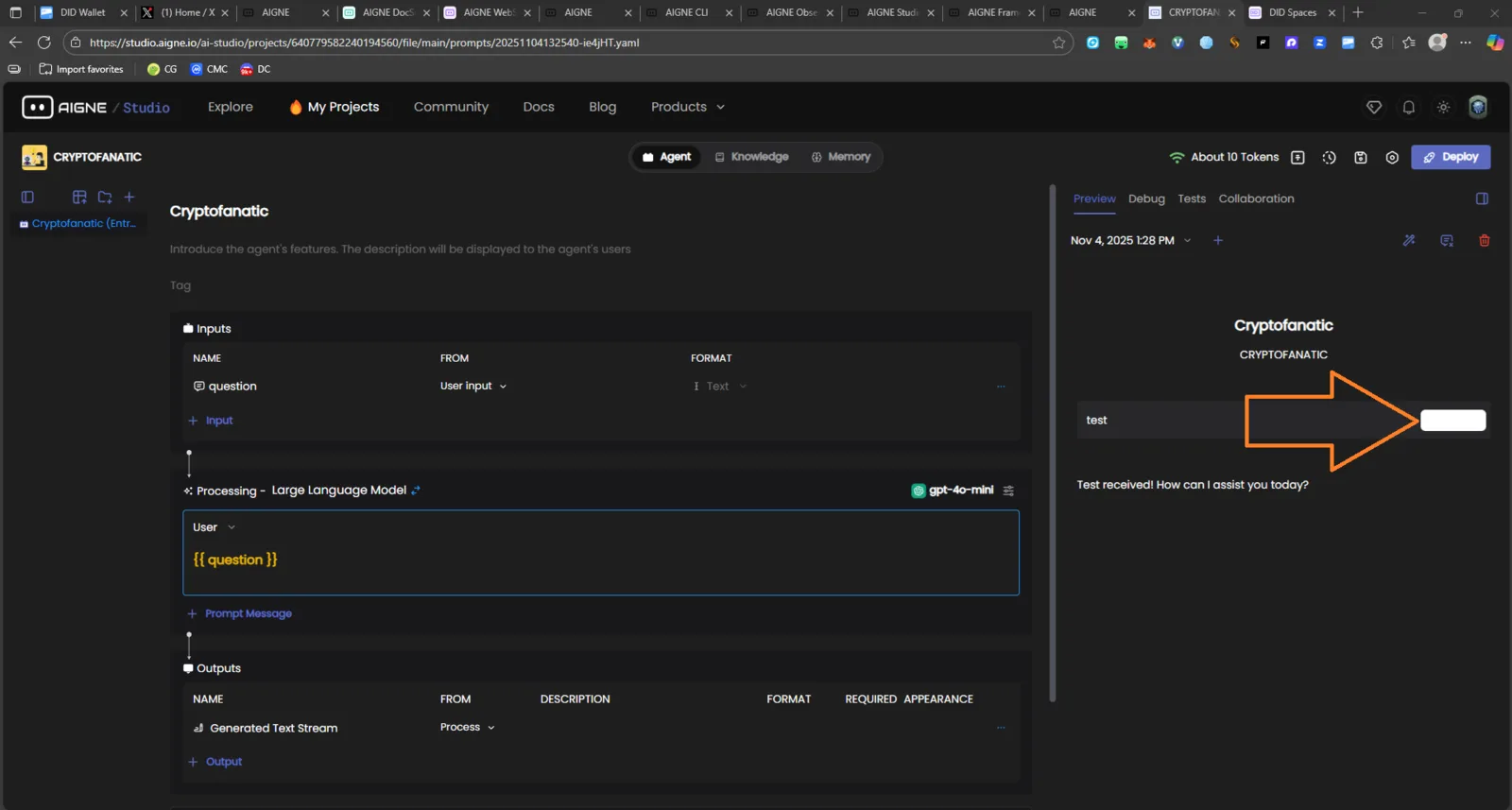Image resolution: width=1512 pixels, height=810 pixels.
Task: Open the notifications bell
Action: pyautogui.click(x=1409, y=108)
